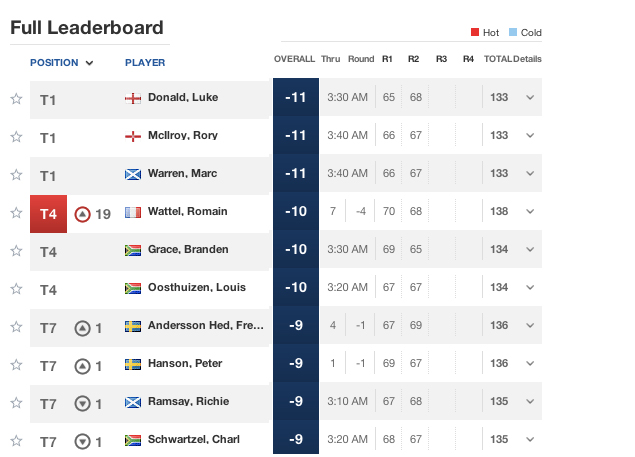This screenshot has height=457, width=635.
Task: Click OVERALL column header
Action: (294, 59)
